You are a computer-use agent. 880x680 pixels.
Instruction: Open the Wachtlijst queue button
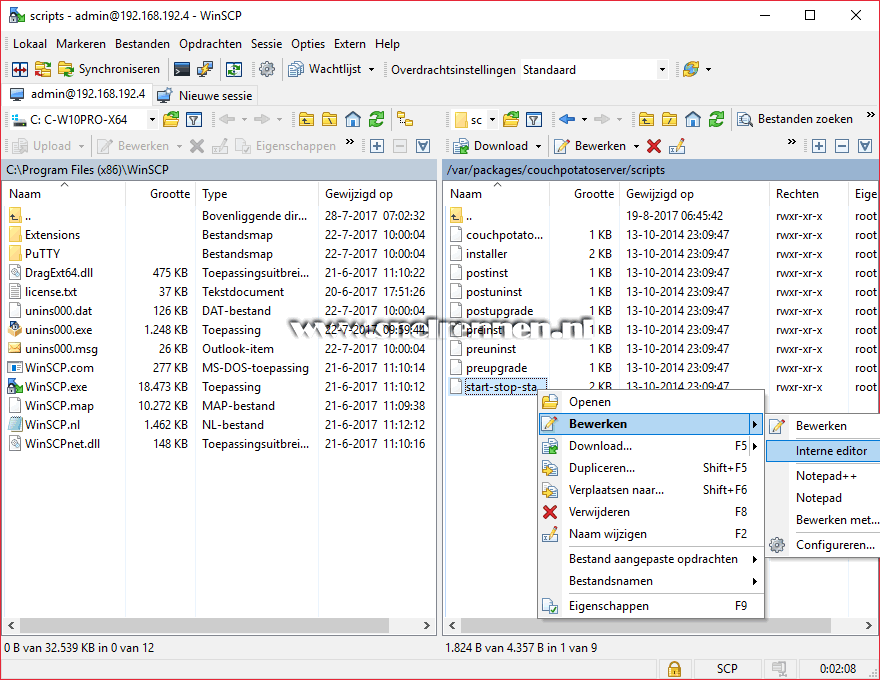(325, 69)
